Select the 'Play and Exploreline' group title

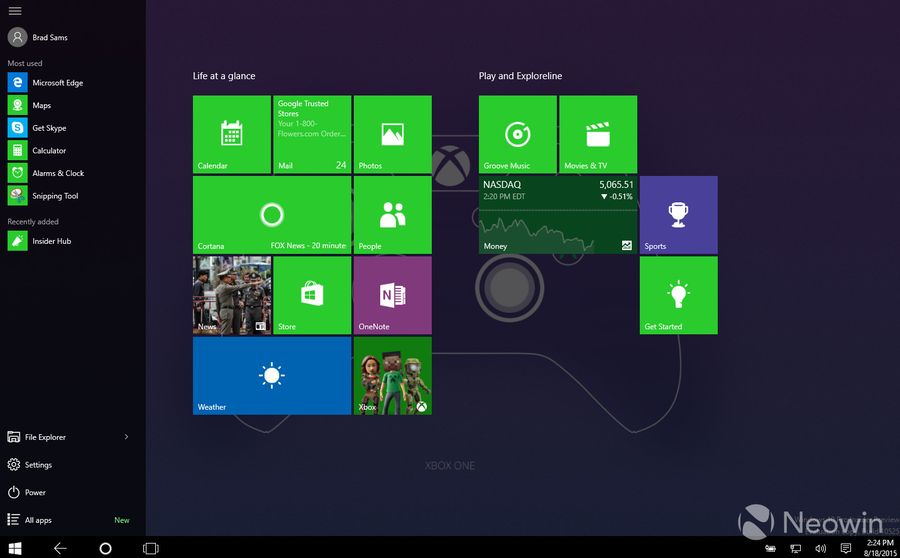521,76
